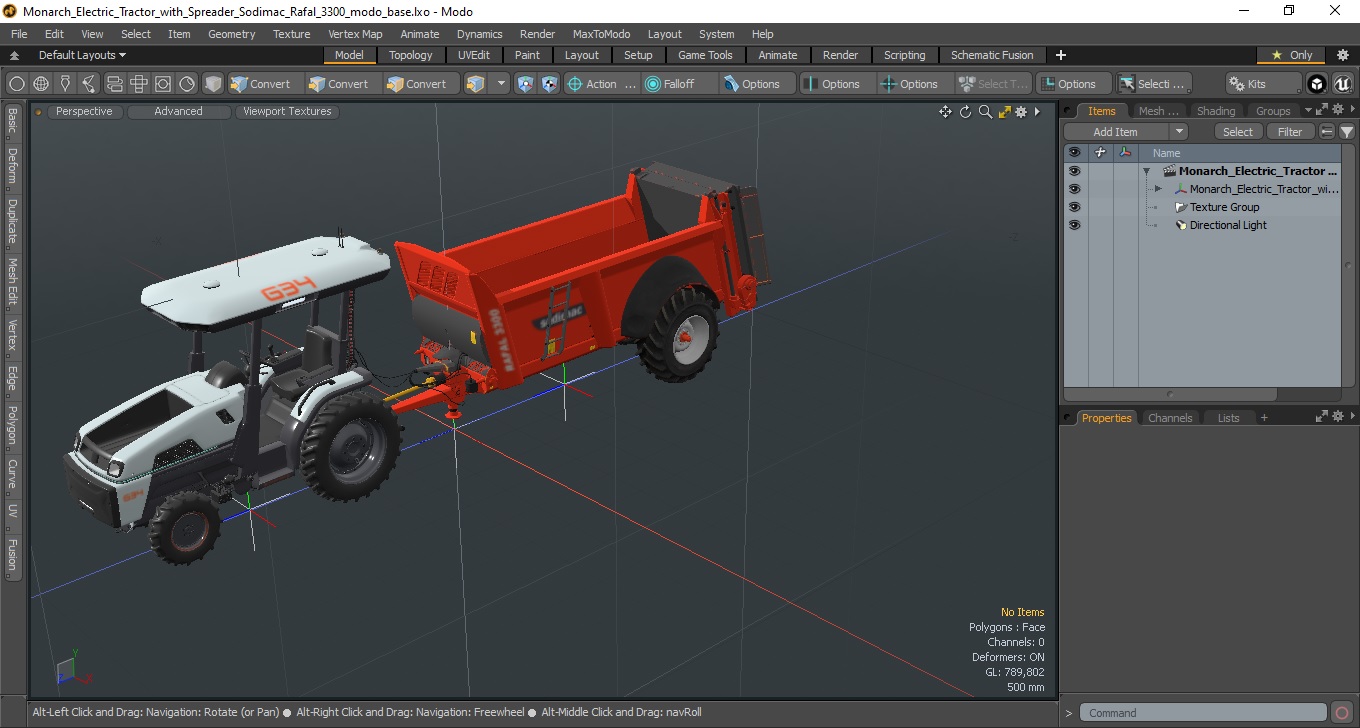Maximize viewport with the yellow arrows icon
This screenshot has height=728, width=1360.
pos(1004,112)
